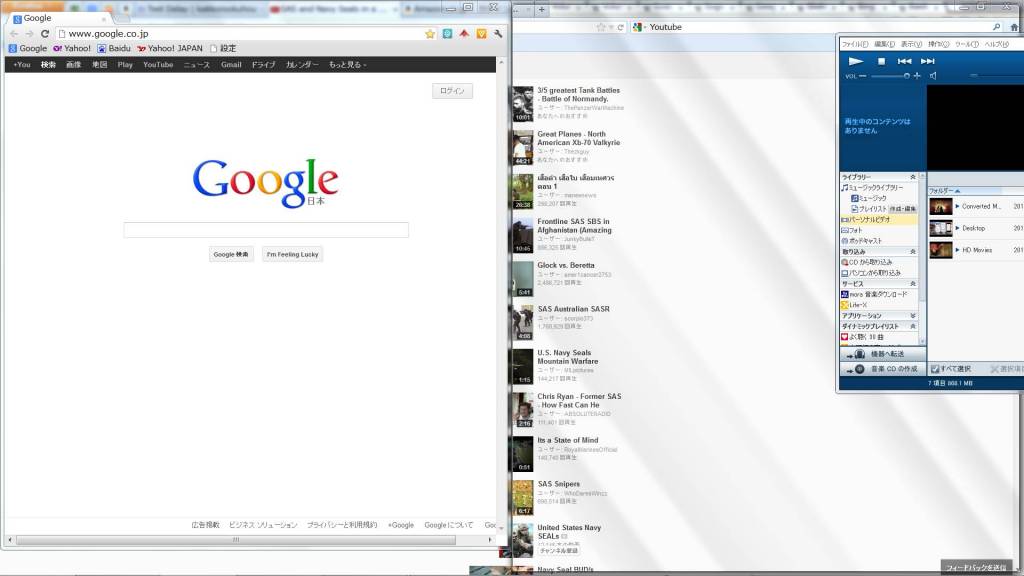The height and width of the screenshot is (576, 1024).
Task: Open the Chrome wrench settings menu
Action: click(498, 33)
